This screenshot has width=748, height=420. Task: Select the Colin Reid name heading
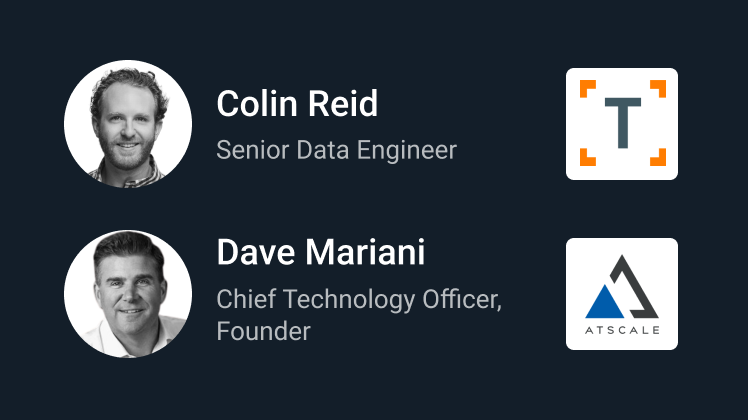[x=297, y=103]
